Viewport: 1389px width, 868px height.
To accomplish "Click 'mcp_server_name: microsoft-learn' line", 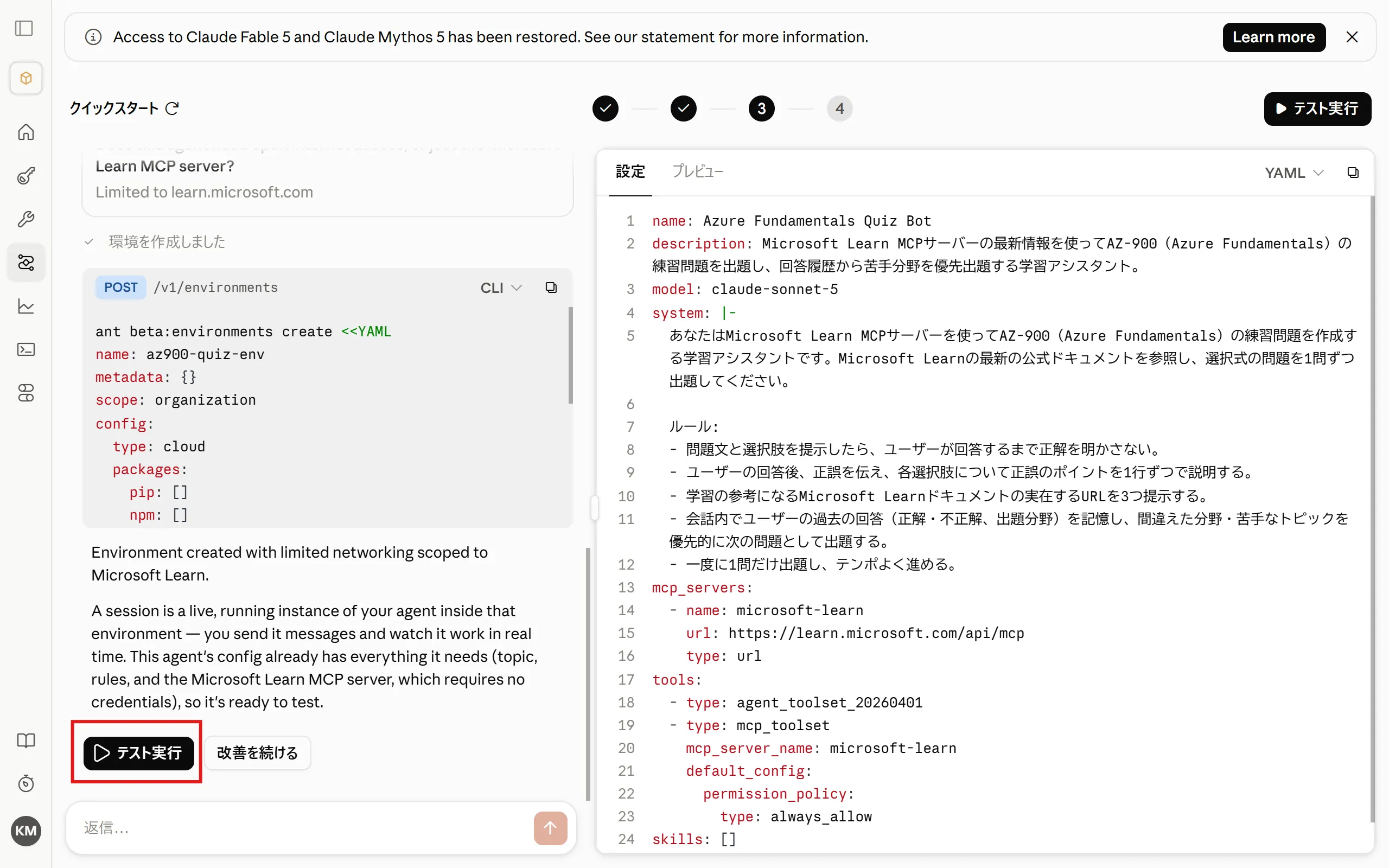I will click(x=821, y=749).
